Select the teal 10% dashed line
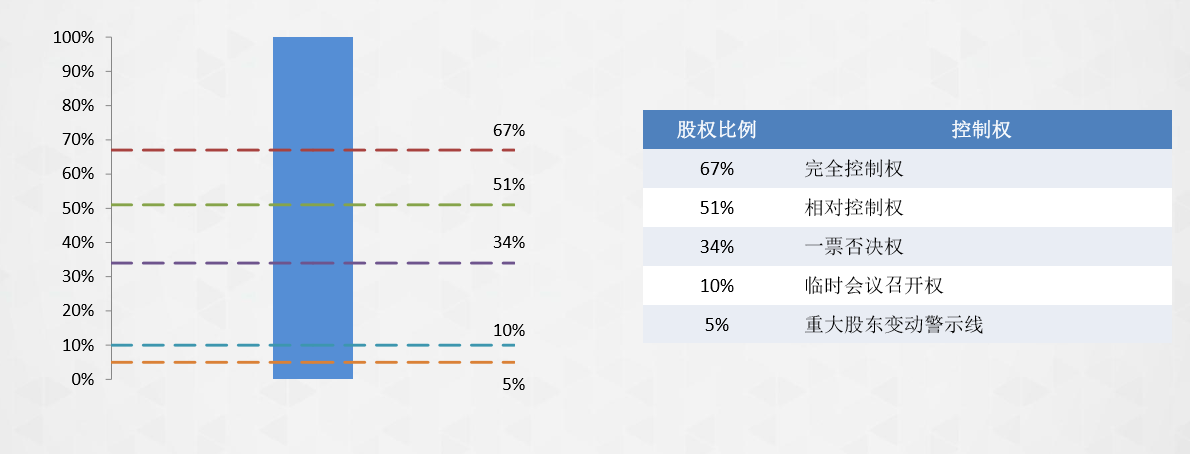 [x=313, y=345]
